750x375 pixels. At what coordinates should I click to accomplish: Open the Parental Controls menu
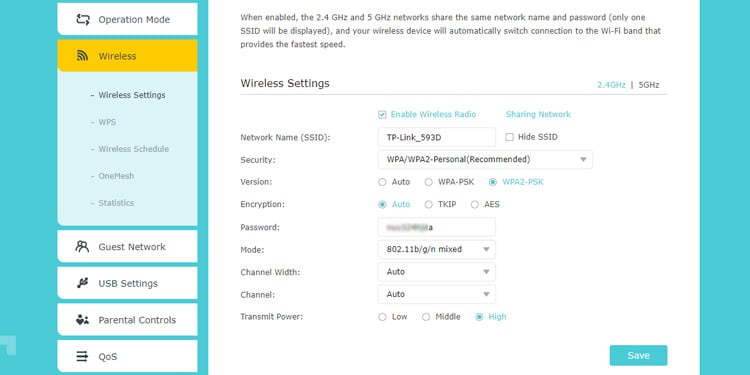(x=127, y=320)
